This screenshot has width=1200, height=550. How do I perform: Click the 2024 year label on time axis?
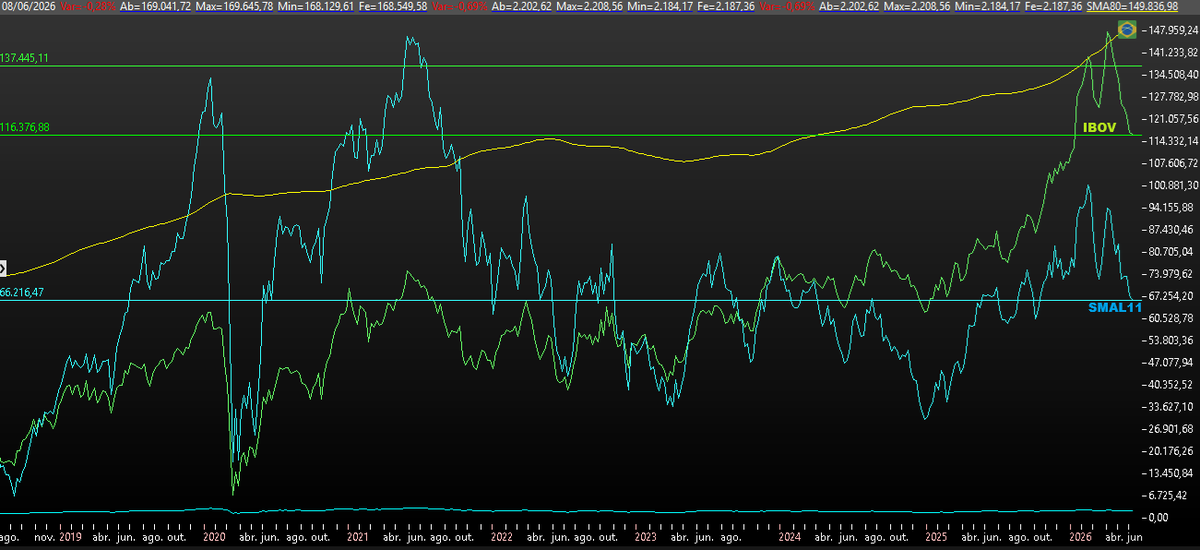(x=790, y=536)
